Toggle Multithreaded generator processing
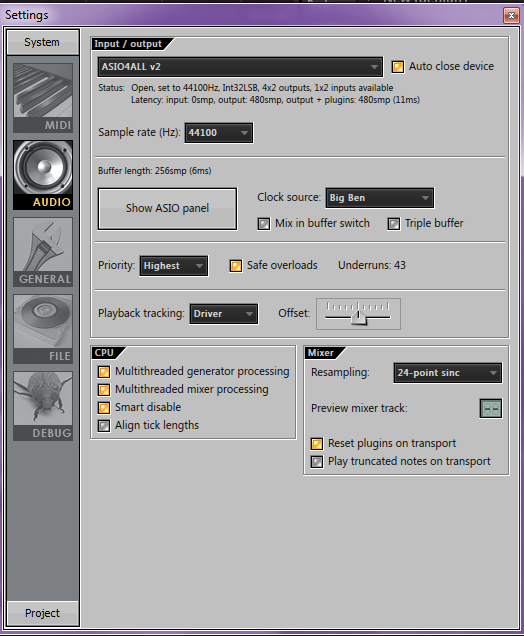The height and width of the screenshot is (636, 524). tap(104, 372)
